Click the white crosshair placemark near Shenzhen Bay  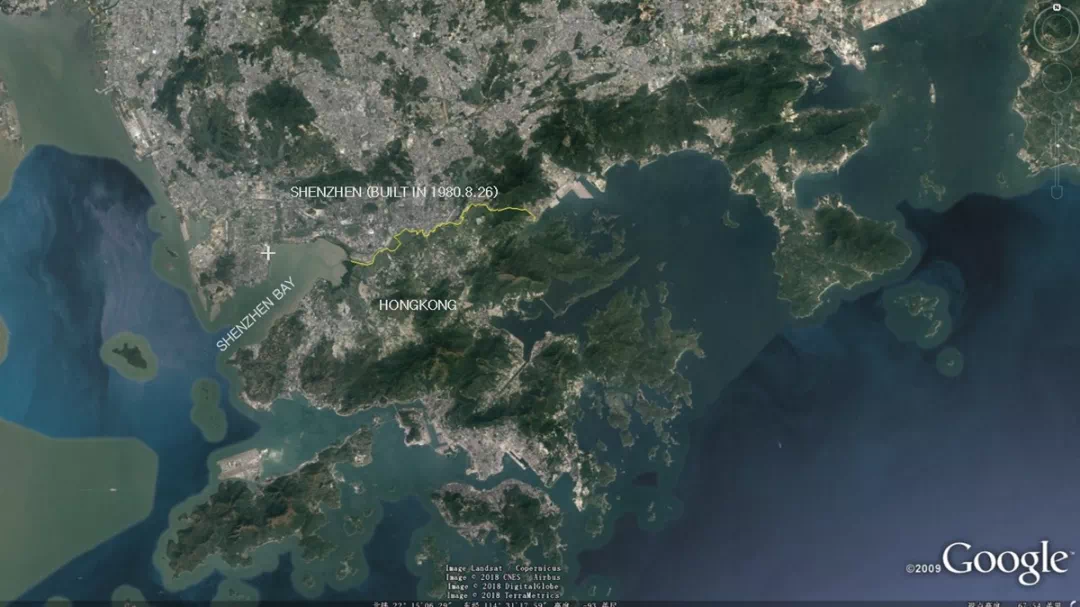[x=268, y=254]
